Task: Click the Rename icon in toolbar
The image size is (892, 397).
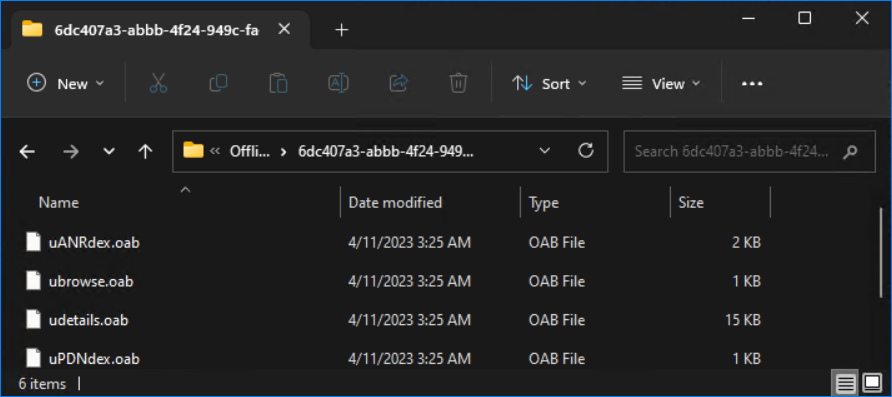Action: click(x=338, y=84)
